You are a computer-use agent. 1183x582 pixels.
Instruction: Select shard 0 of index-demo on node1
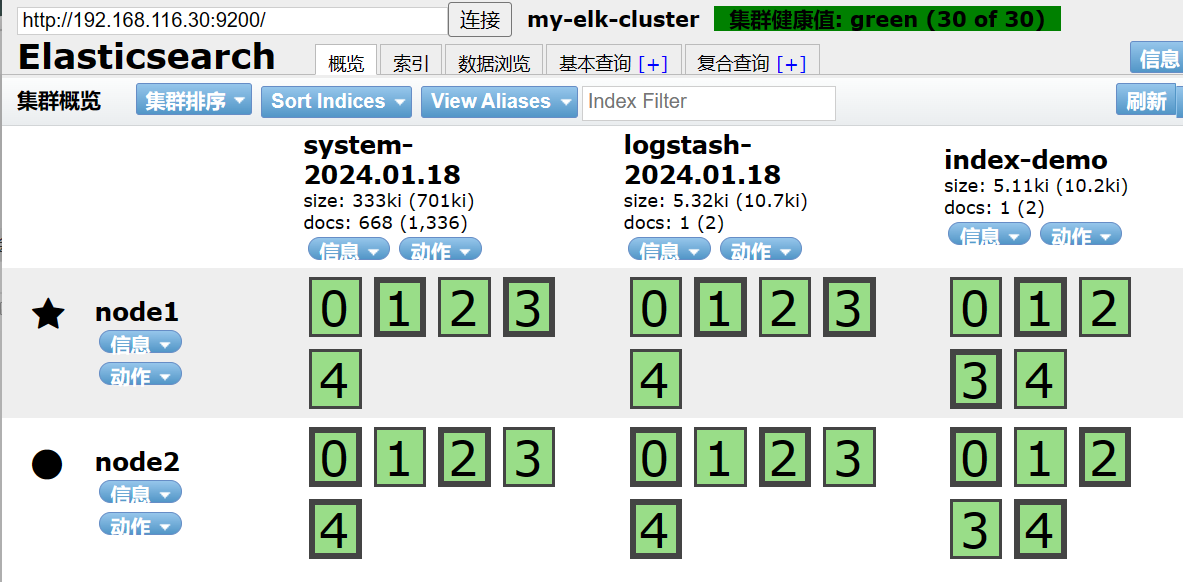(976, 307)
